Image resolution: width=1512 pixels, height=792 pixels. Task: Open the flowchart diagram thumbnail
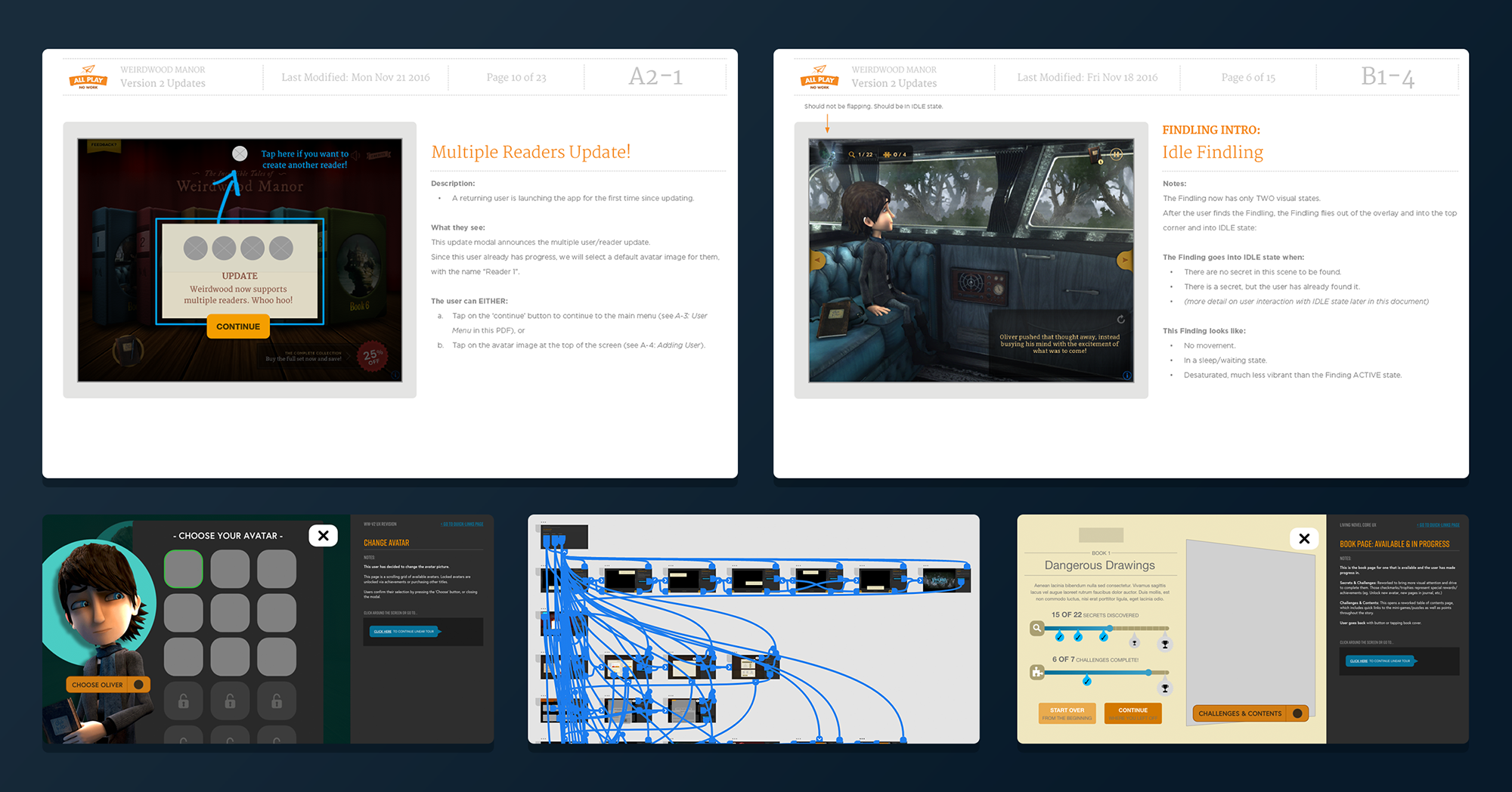coord(754,629)
